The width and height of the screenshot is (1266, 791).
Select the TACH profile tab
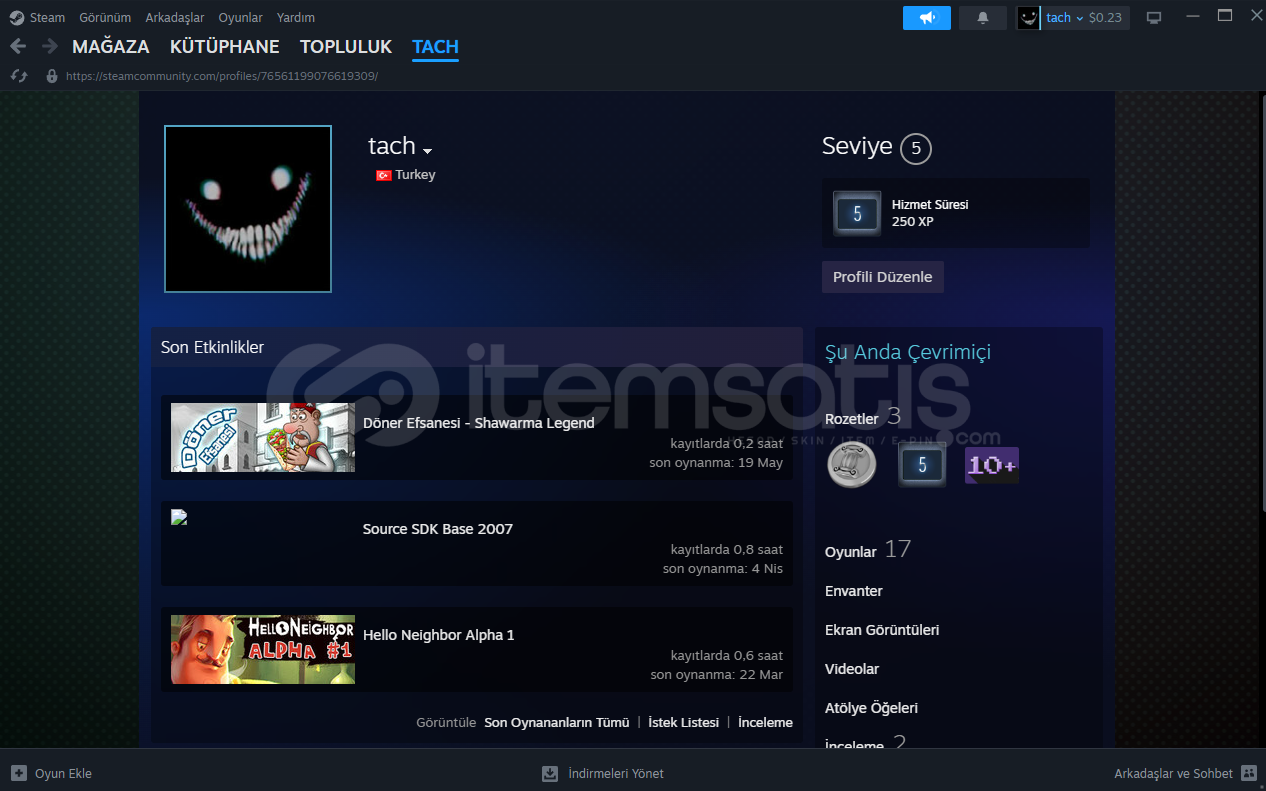pos(435,47)
